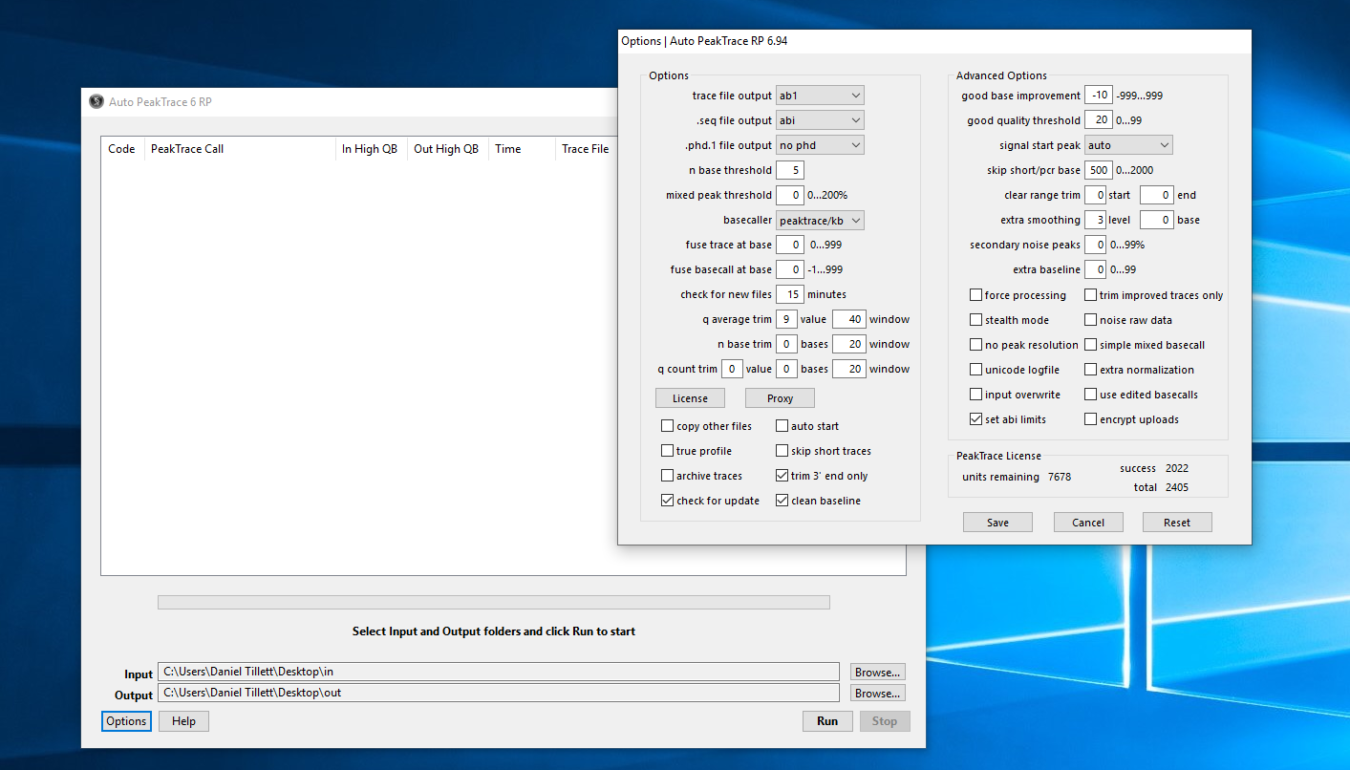Screen dimensions: 1350x770
Task: Click the clear range trim start field
Action: (1095, 195)
